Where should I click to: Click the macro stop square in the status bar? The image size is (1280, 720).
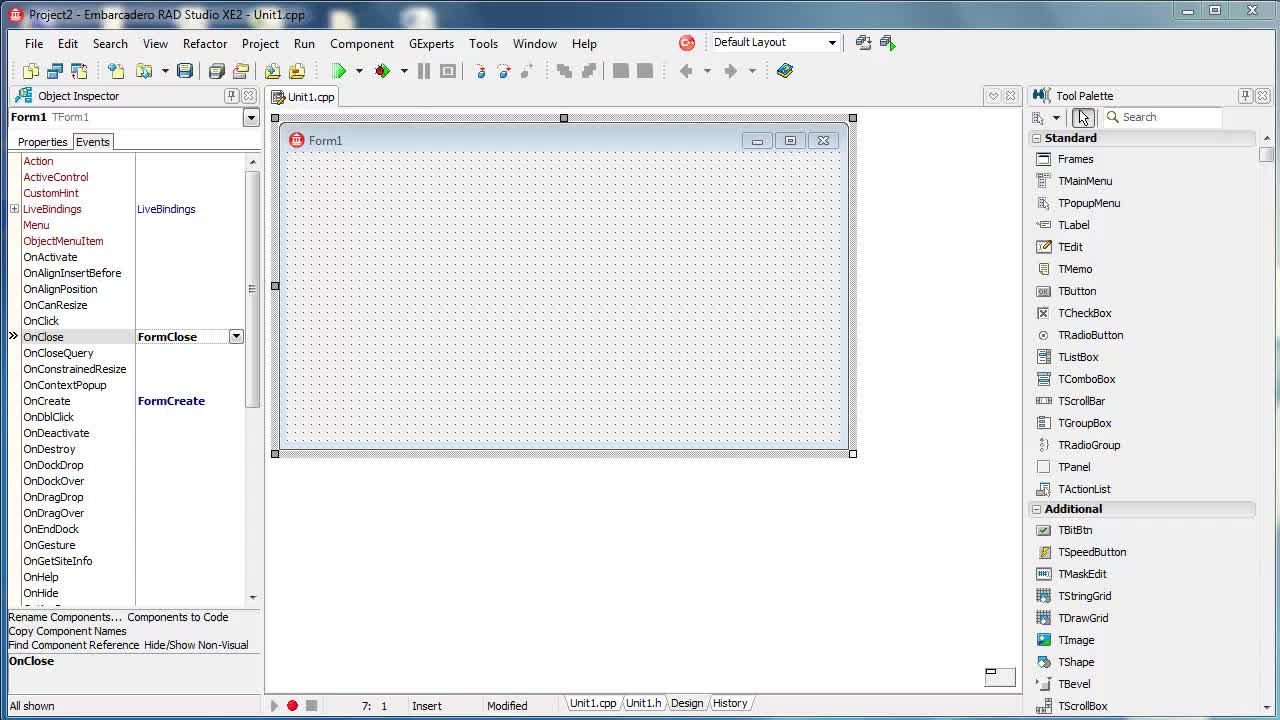[x=311, y=706]
